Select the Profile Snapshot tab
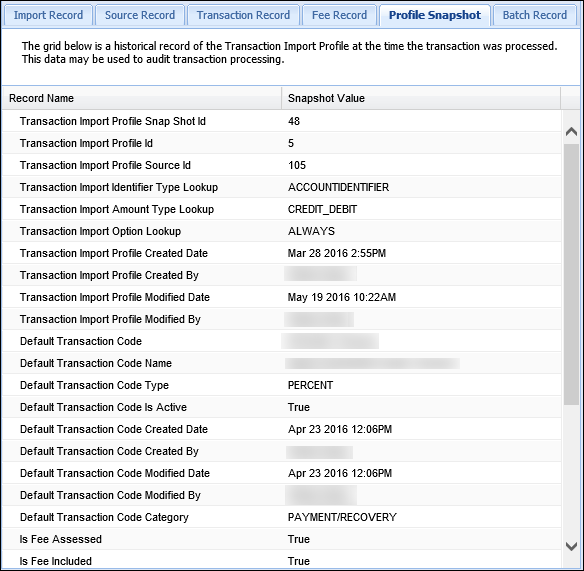This screenshot has height=571, width=584. [435, 15]
